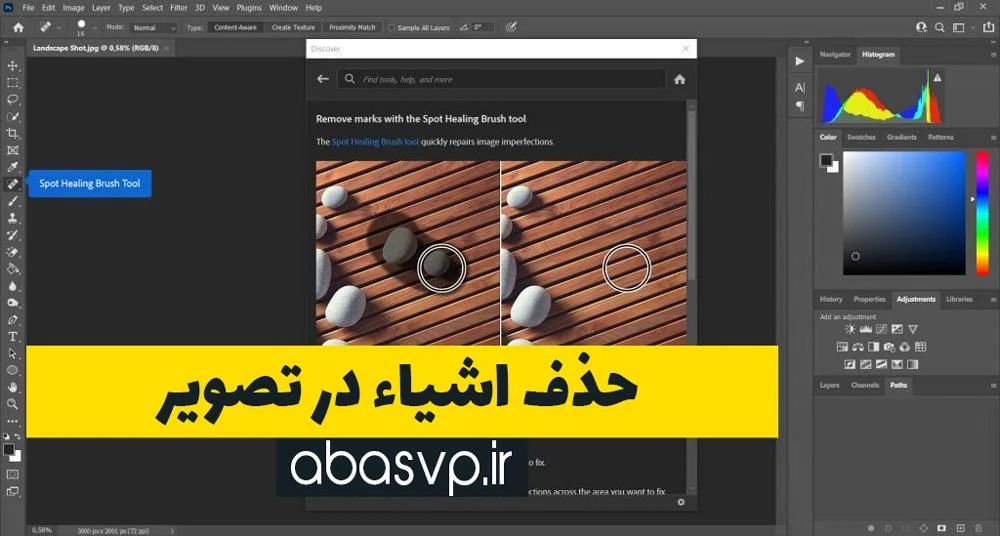Image resolution: width=1000 pixels, height=536 pixels.
Task: Select the Frame tool
Action: click(x=12, y=151)
